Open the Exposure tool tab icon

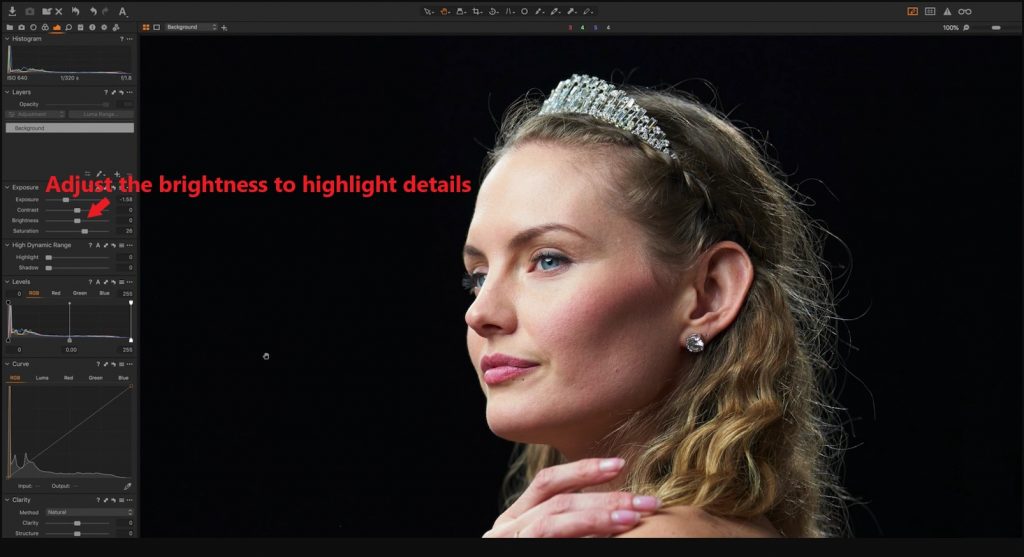[x=57, y=27]
